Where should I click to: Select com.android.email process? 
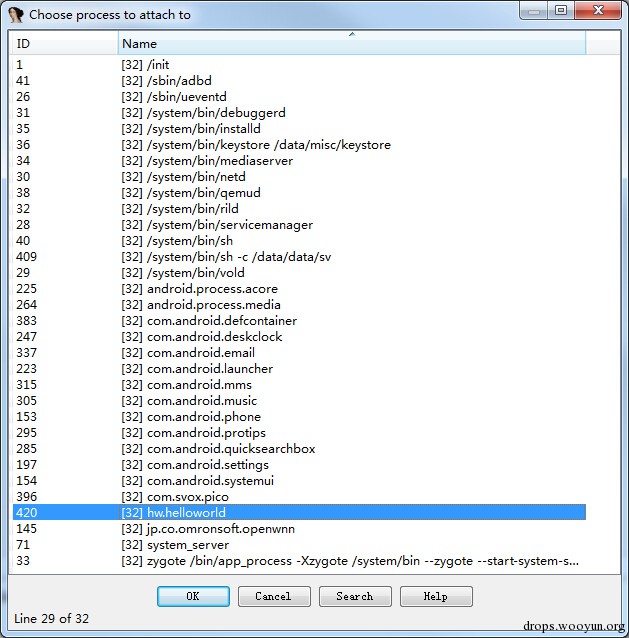tap(299, 353)
